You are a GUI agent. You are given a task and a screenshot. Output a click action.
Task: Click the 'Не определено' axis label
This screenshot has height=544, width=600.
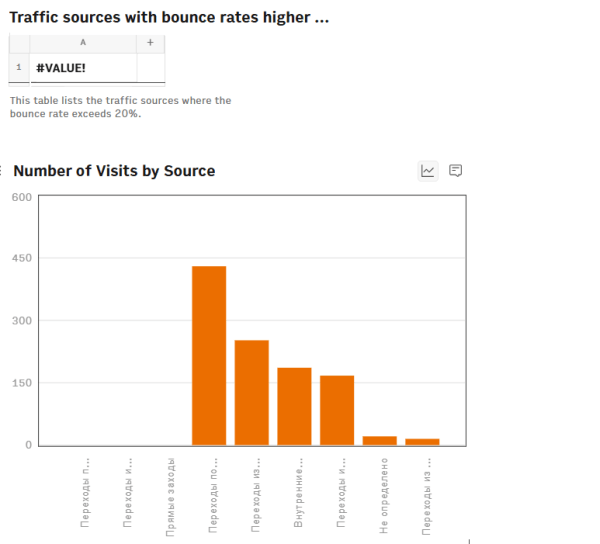[x=383, y=495]
